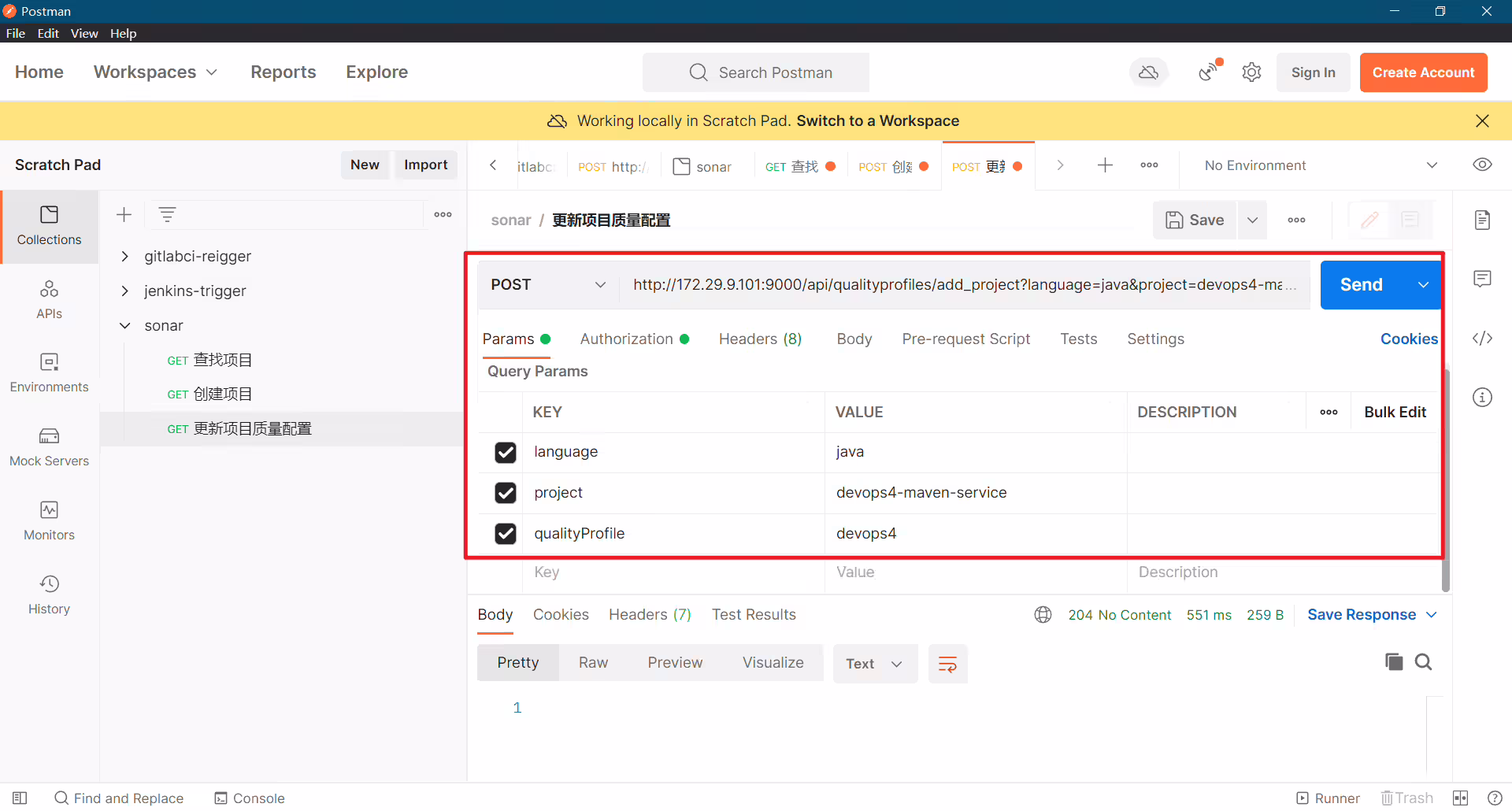Open the View menu
This screenshot has width=1512, height=811.
click(x=84, y=33)
